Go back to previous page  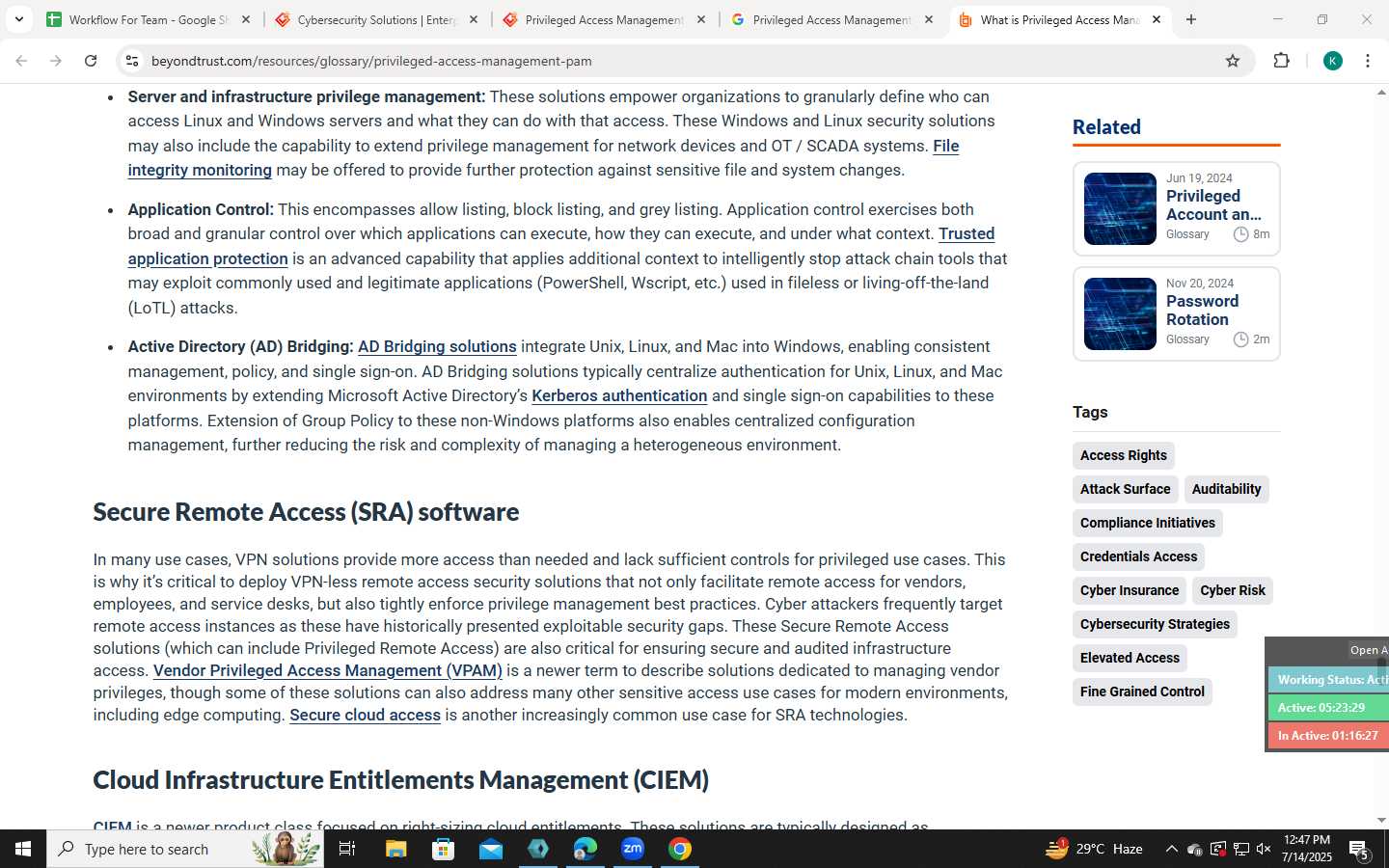pyautogui.click(x=21, y=61)
